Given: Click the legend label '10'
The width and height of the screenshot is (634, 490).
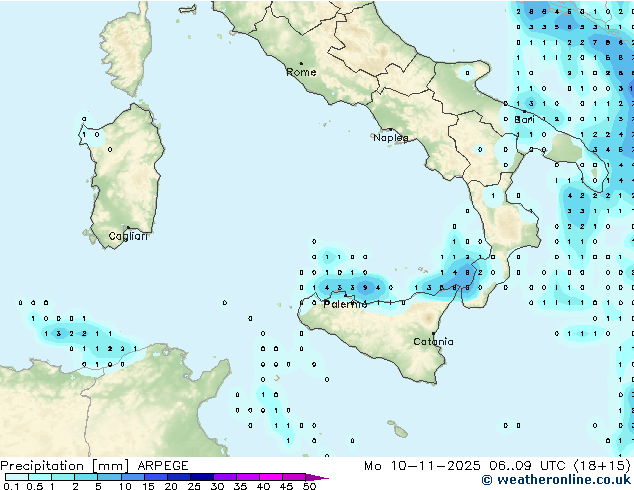Looking at the screenshot, I should (125, 486).
